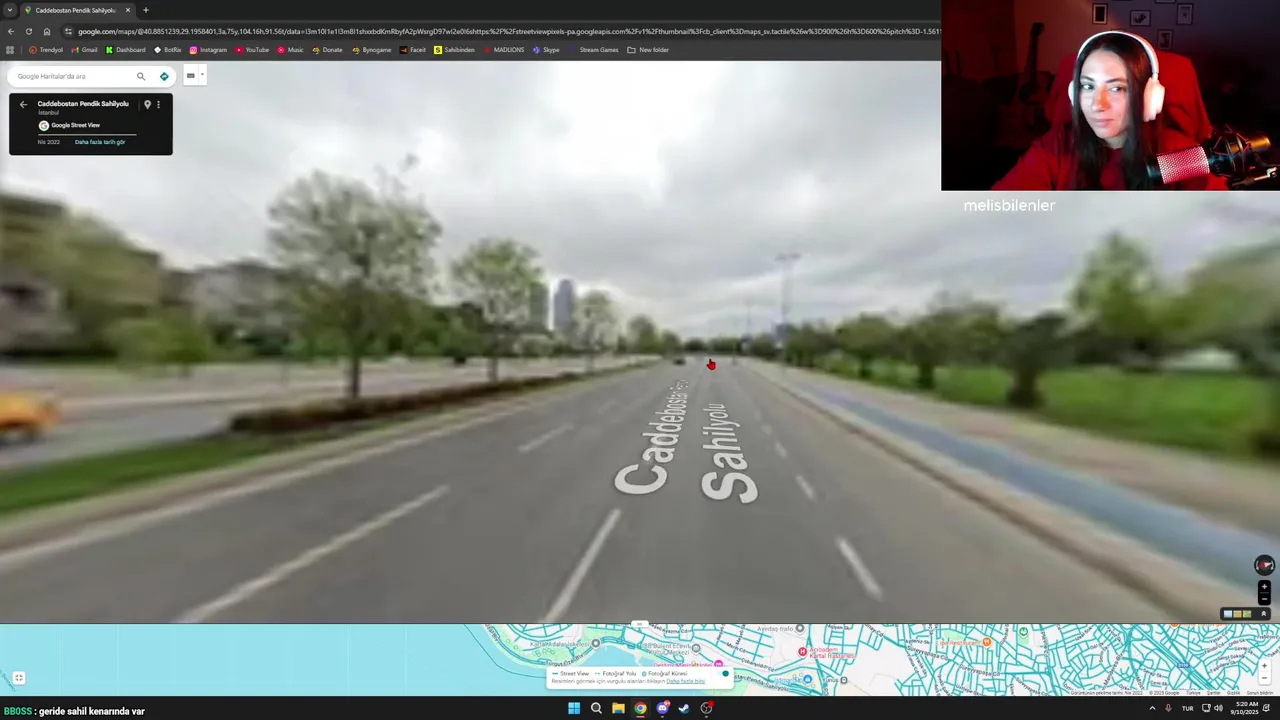
Task: Click the keyboard input tools icon
Action: [191, 75]
